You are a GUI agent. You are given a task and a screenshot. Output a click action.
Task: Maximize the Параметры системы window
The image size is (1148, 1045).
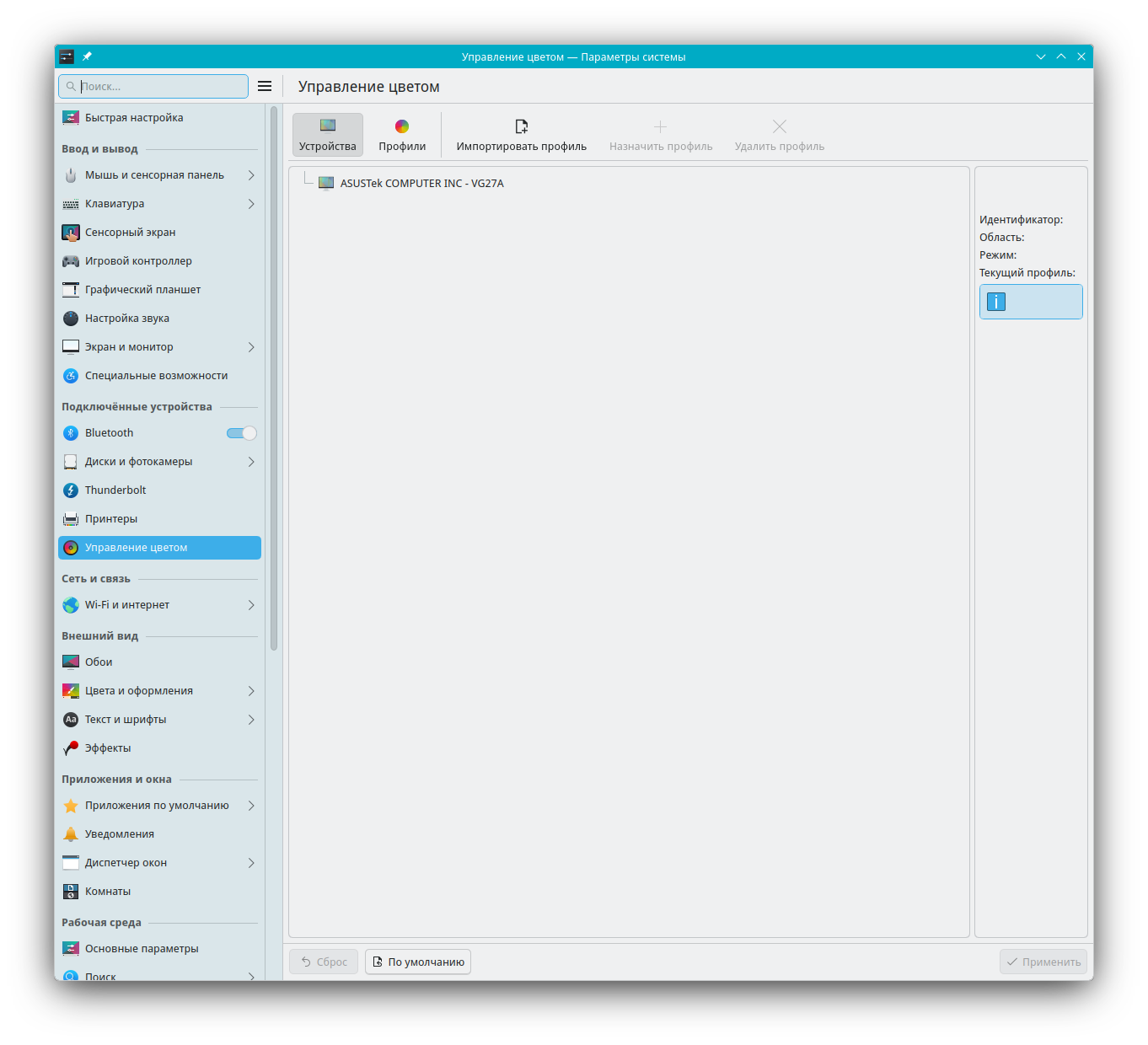(x=1061, y=56)
